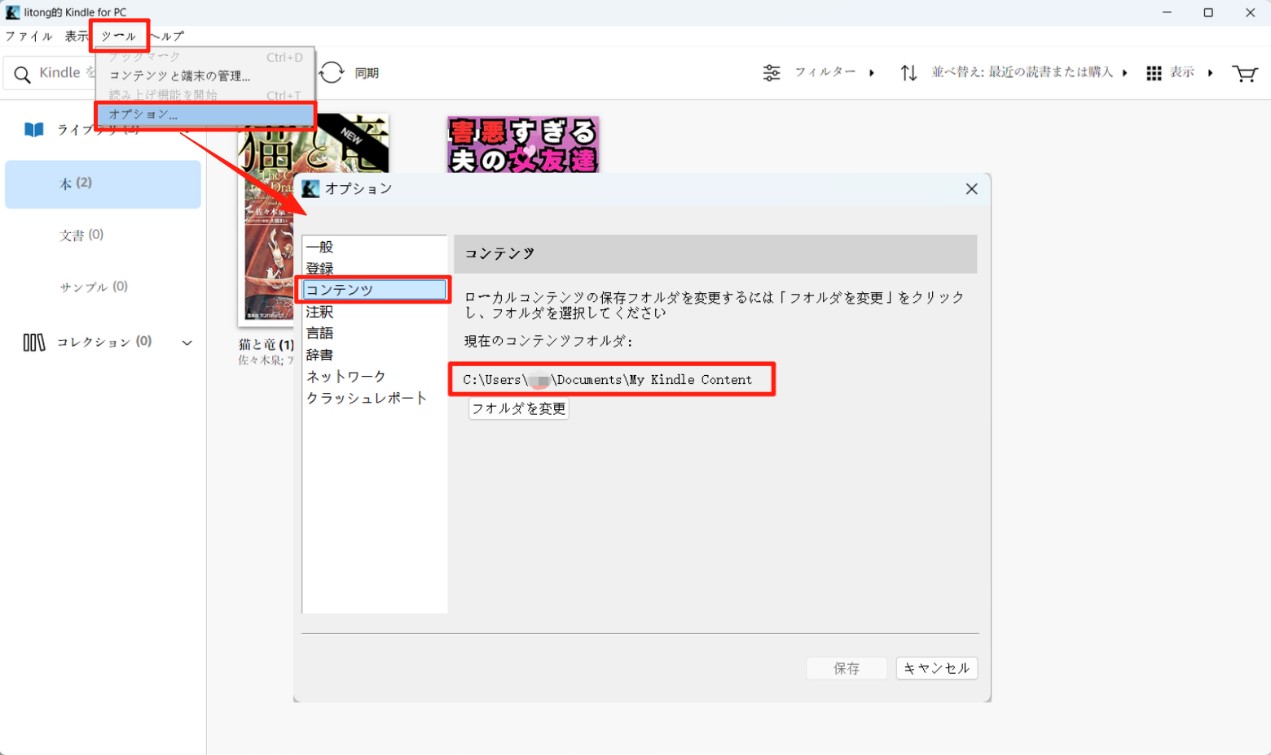The width and height of the screenshot is (1271, 755).
Task: Select クラッシュレポート in options list
Action: click(367, 398)
